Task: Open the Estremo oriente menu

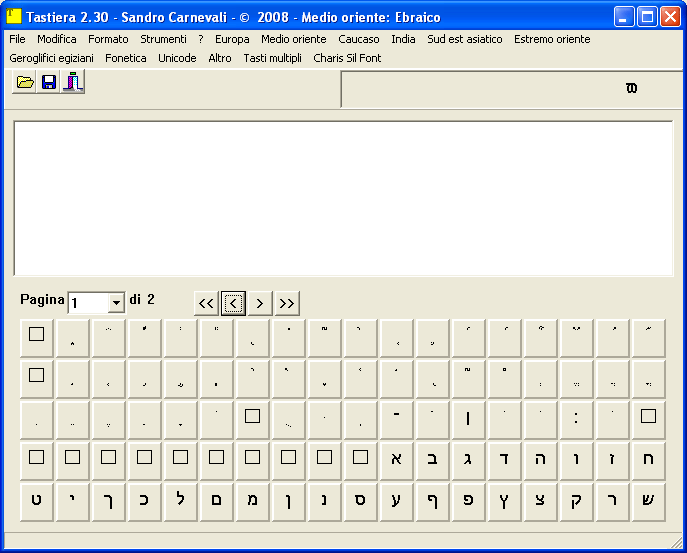Action: (x=552, y=39)
